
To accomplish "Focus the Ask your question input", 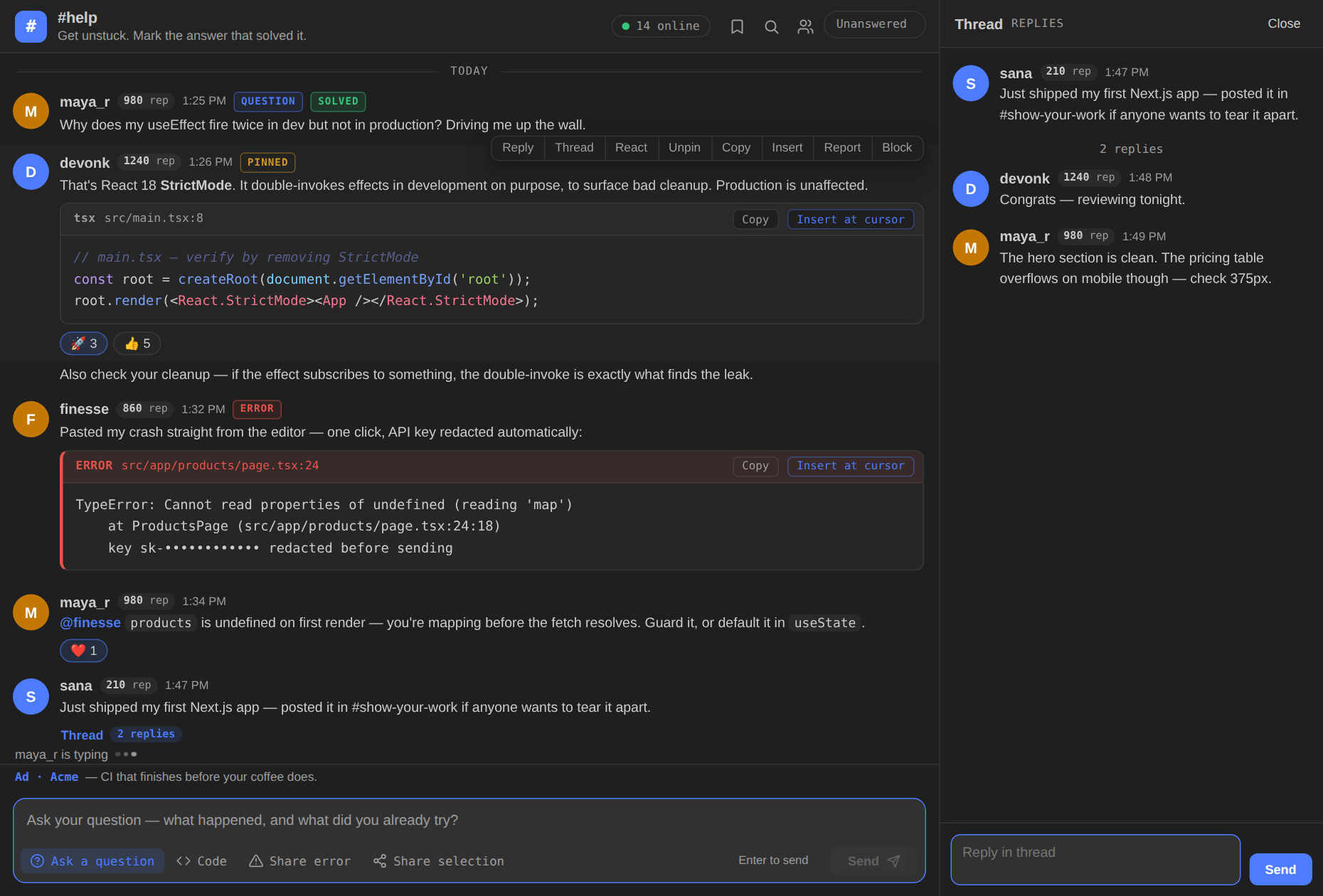I will 469,821.
